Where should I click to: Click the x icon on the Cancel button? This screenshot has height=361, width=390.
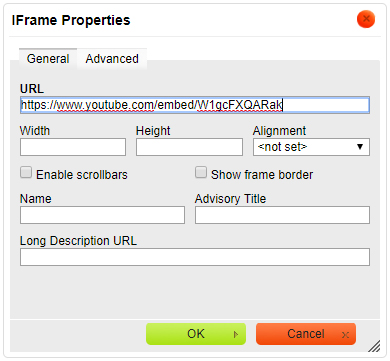pyautogui.click(x=345, y=335)
